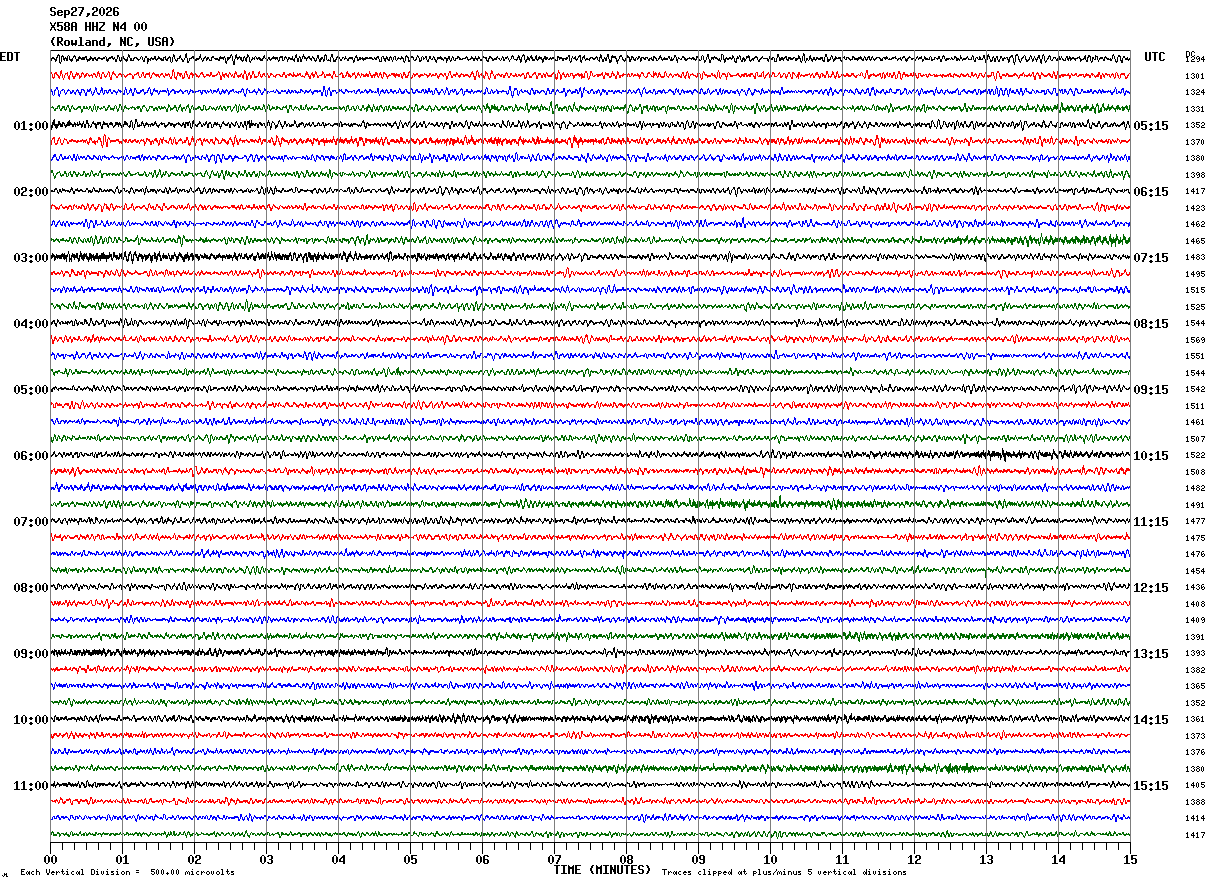Screen dimensions: 1210x886
Task: Click the TIME (MINUTES) axis title
Action: [602, 870]
